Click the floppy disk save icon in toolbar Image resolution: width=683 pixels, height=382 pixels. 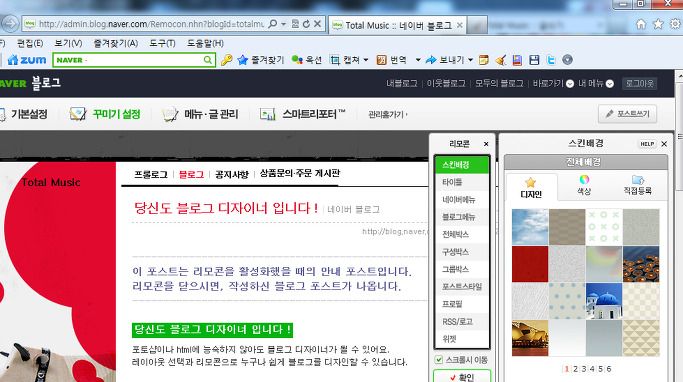[534, 60]
